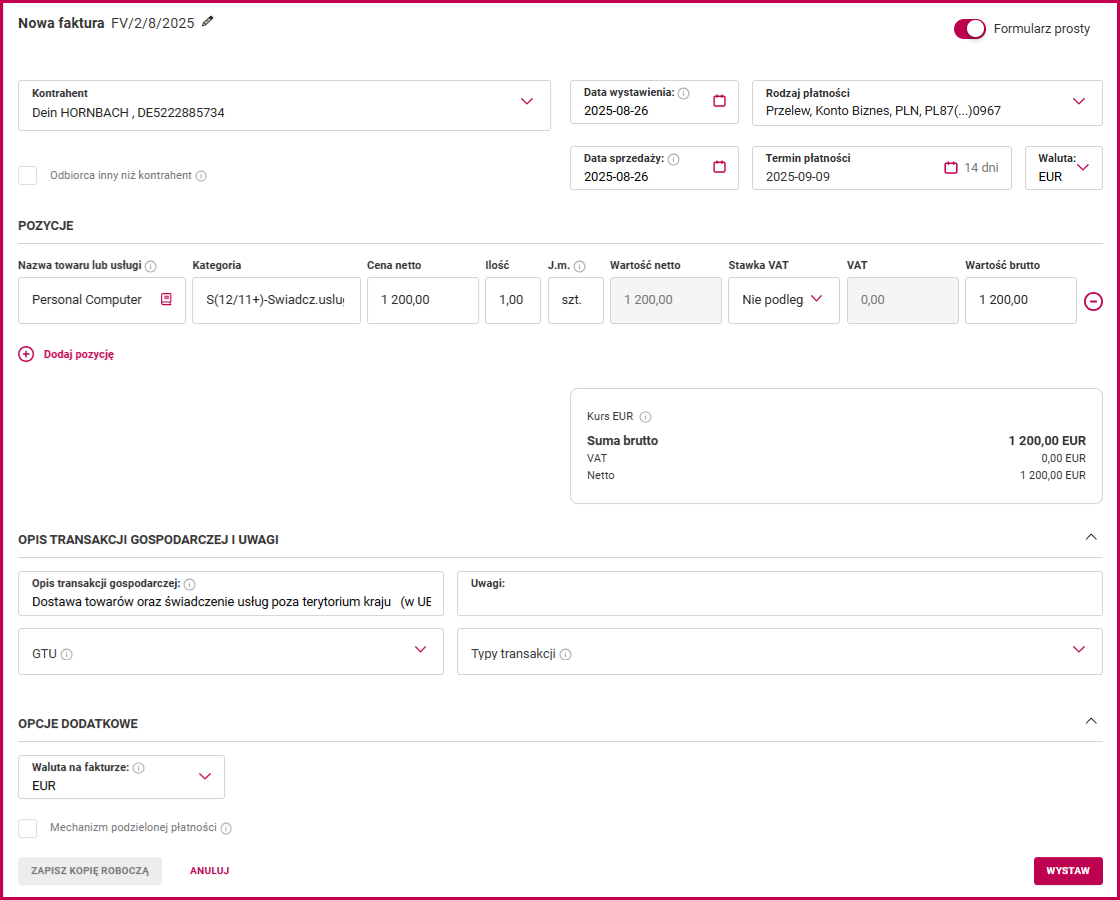This screenshot has width=1120, height=900.
Task: Click the Dodaj pozycję link
Action: [x=79, y=354]
